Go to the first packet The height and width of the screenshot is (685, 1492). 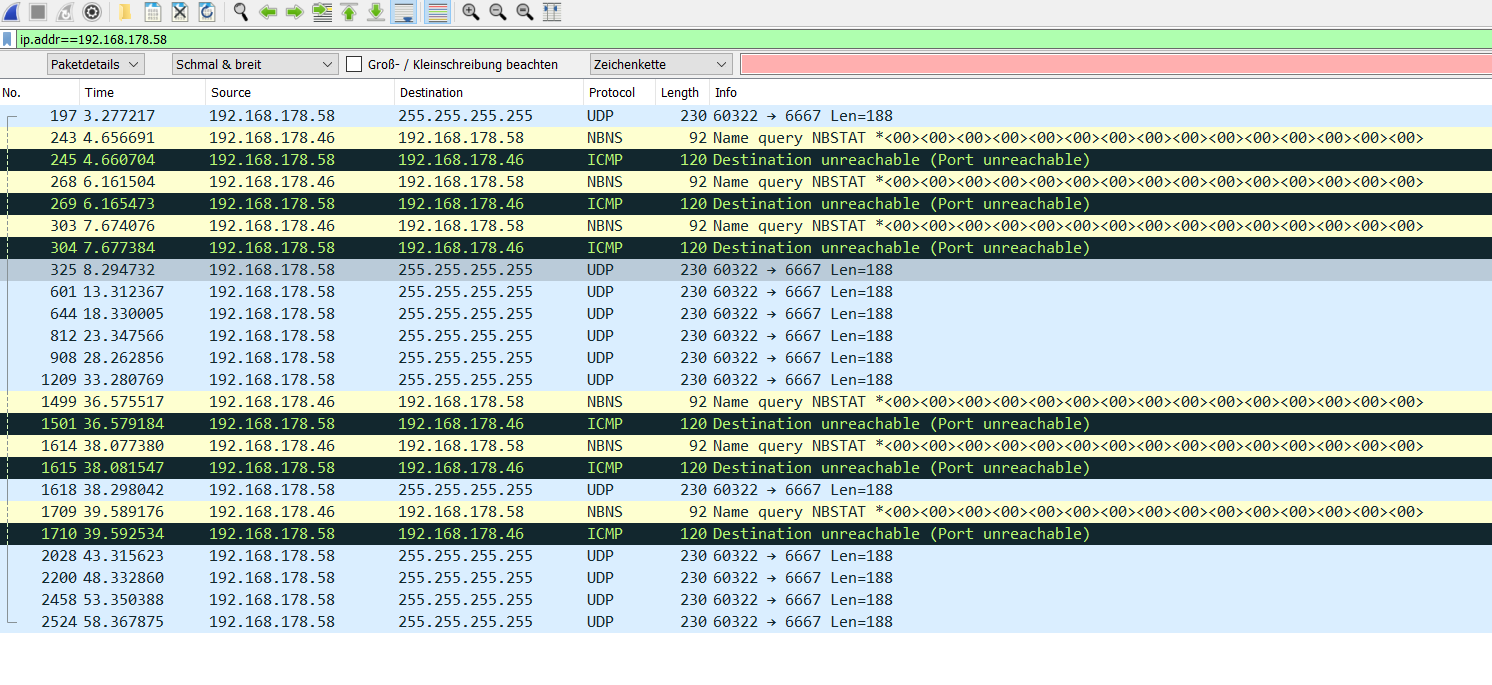pos(349,12)
